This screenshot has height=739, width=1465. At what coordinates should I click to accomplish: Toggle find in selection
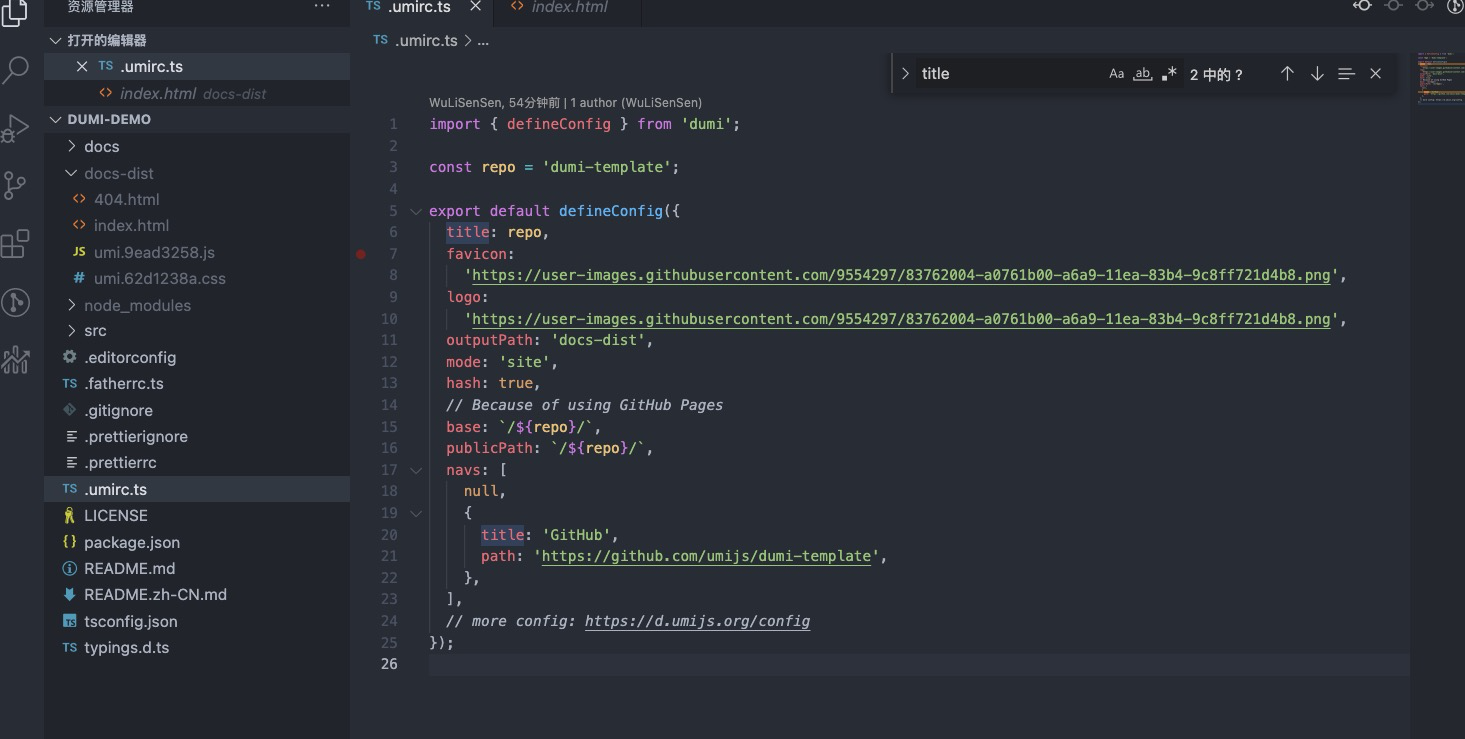point(1346,74)
